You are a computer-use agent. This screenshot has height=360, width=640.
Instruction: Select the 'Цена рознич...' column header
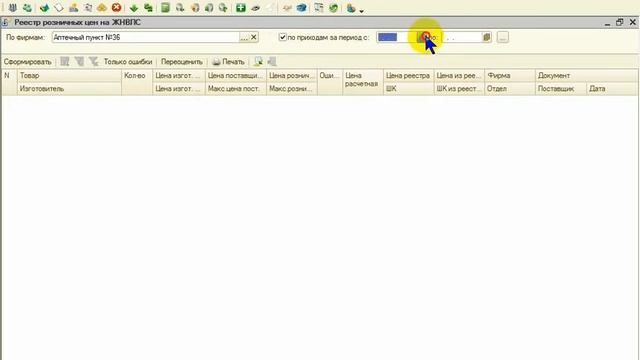point(291,76)
